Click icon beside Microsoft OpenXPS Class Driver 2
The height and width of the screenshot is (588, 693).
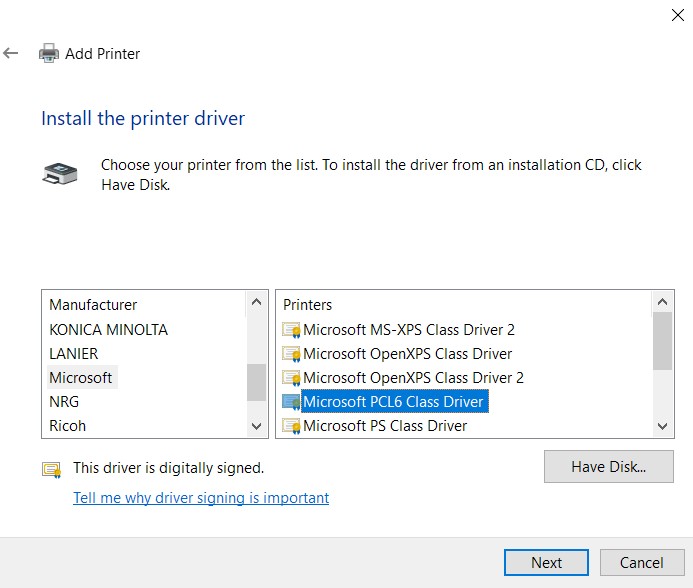point(291,378)
